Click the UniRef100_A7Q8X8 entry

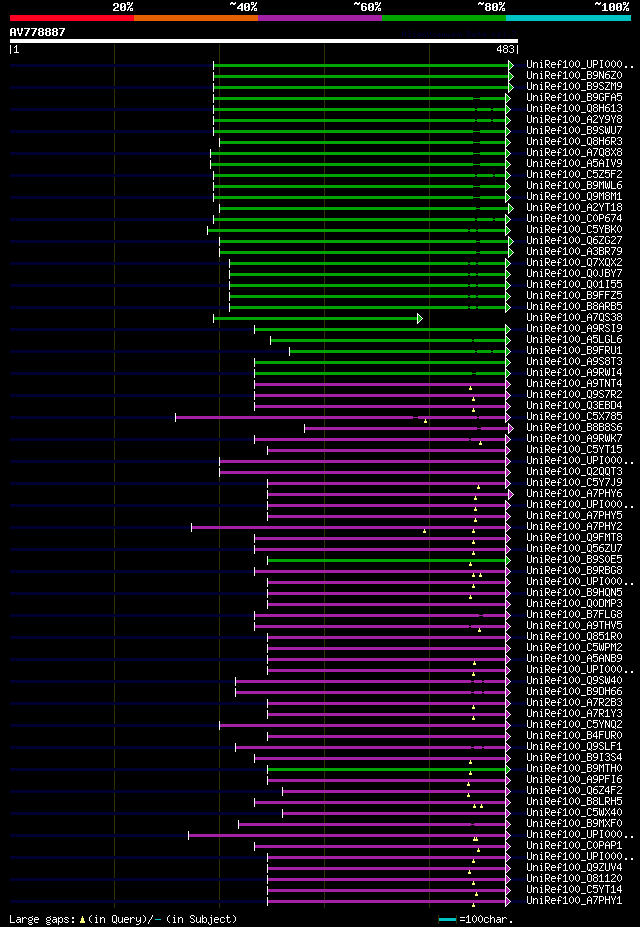(574, 153)
